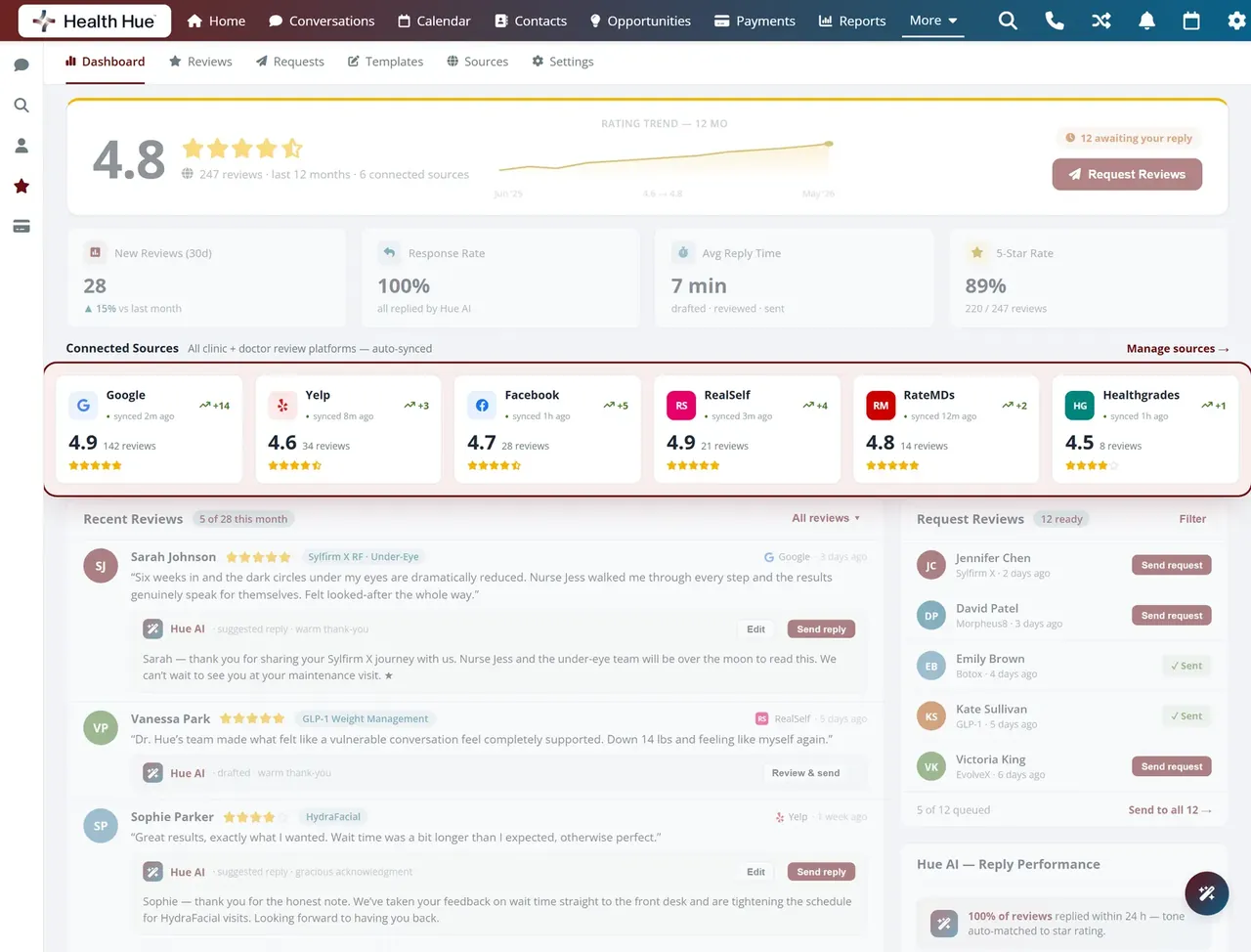Screen dimensions: 1251x952
Task: Send request to Victoria King
Action: 1172,766
